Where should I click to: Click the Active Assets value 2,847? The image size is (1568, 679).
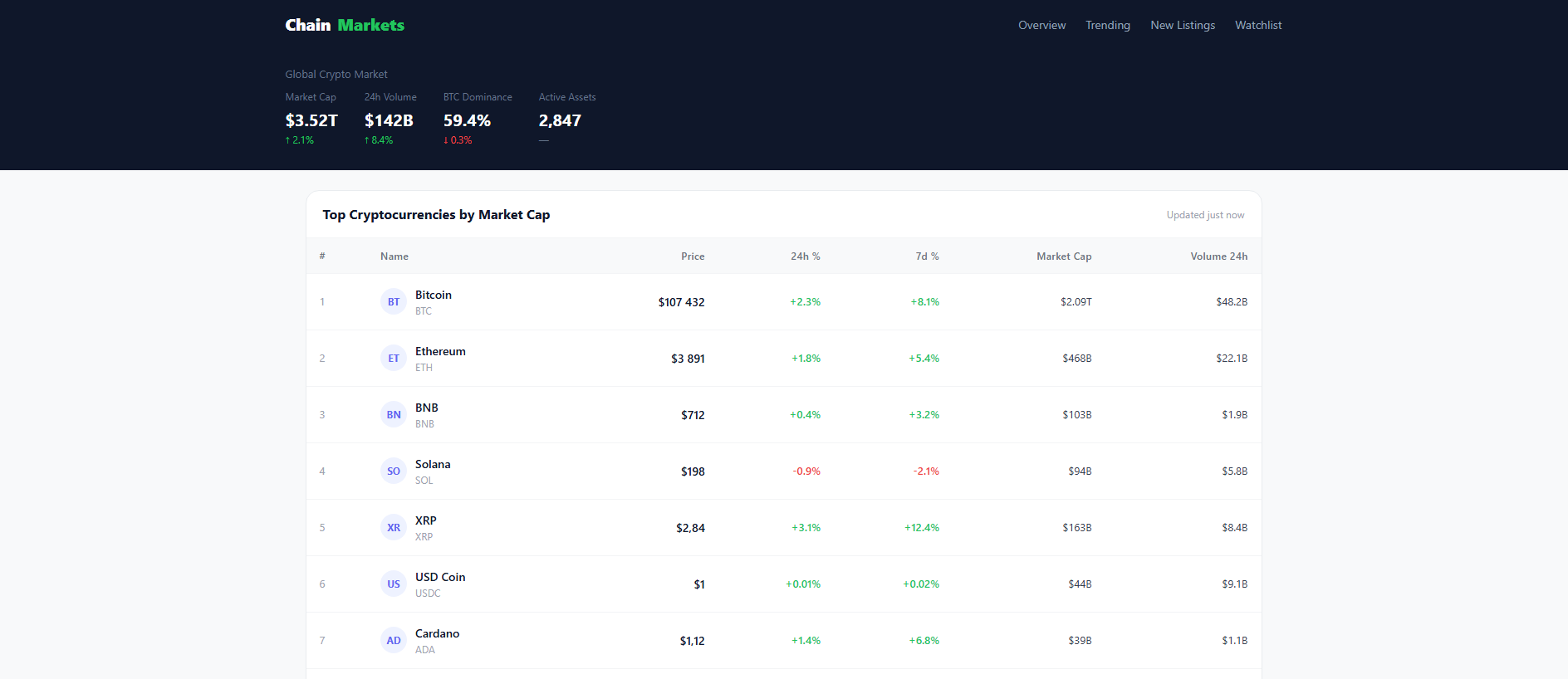[560, 120]
